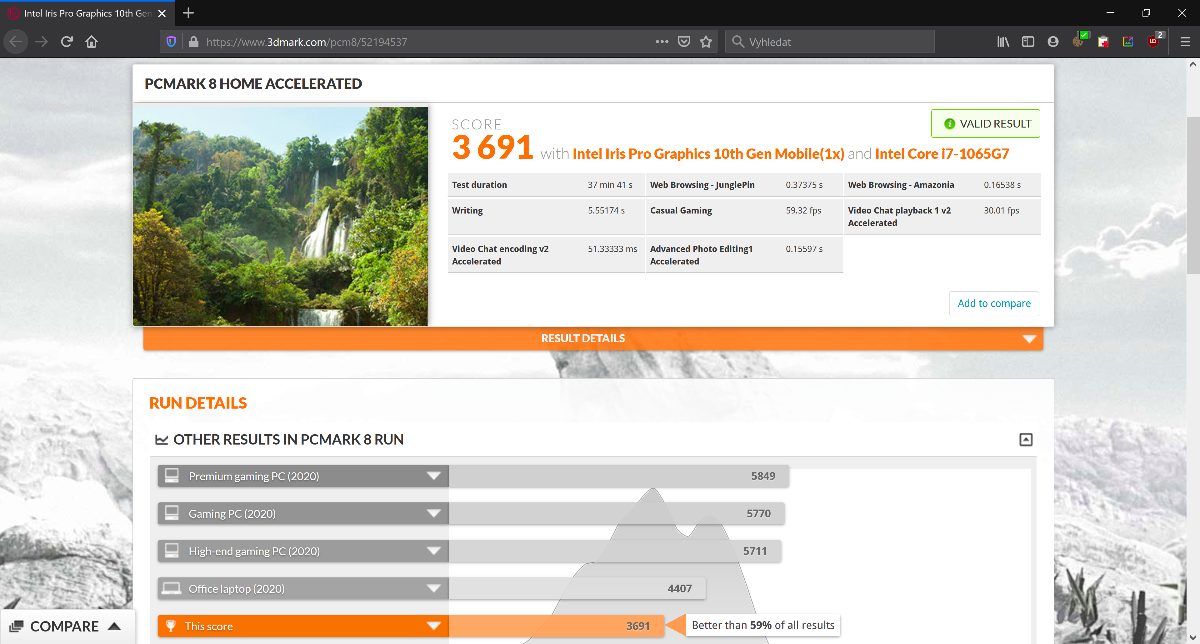
Task: Click the Add to compare link
Action: pos(993,303)
